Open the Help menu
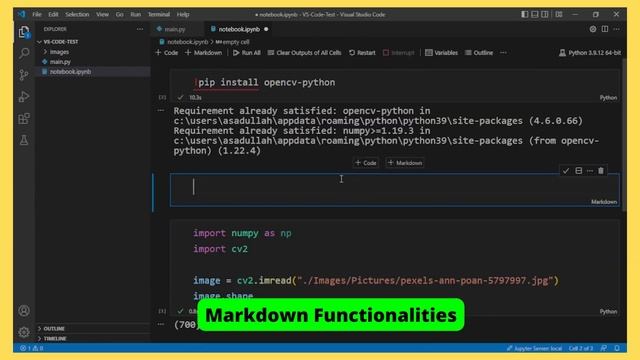This screenshot has width=640, height=360. [x=183, y=14]
